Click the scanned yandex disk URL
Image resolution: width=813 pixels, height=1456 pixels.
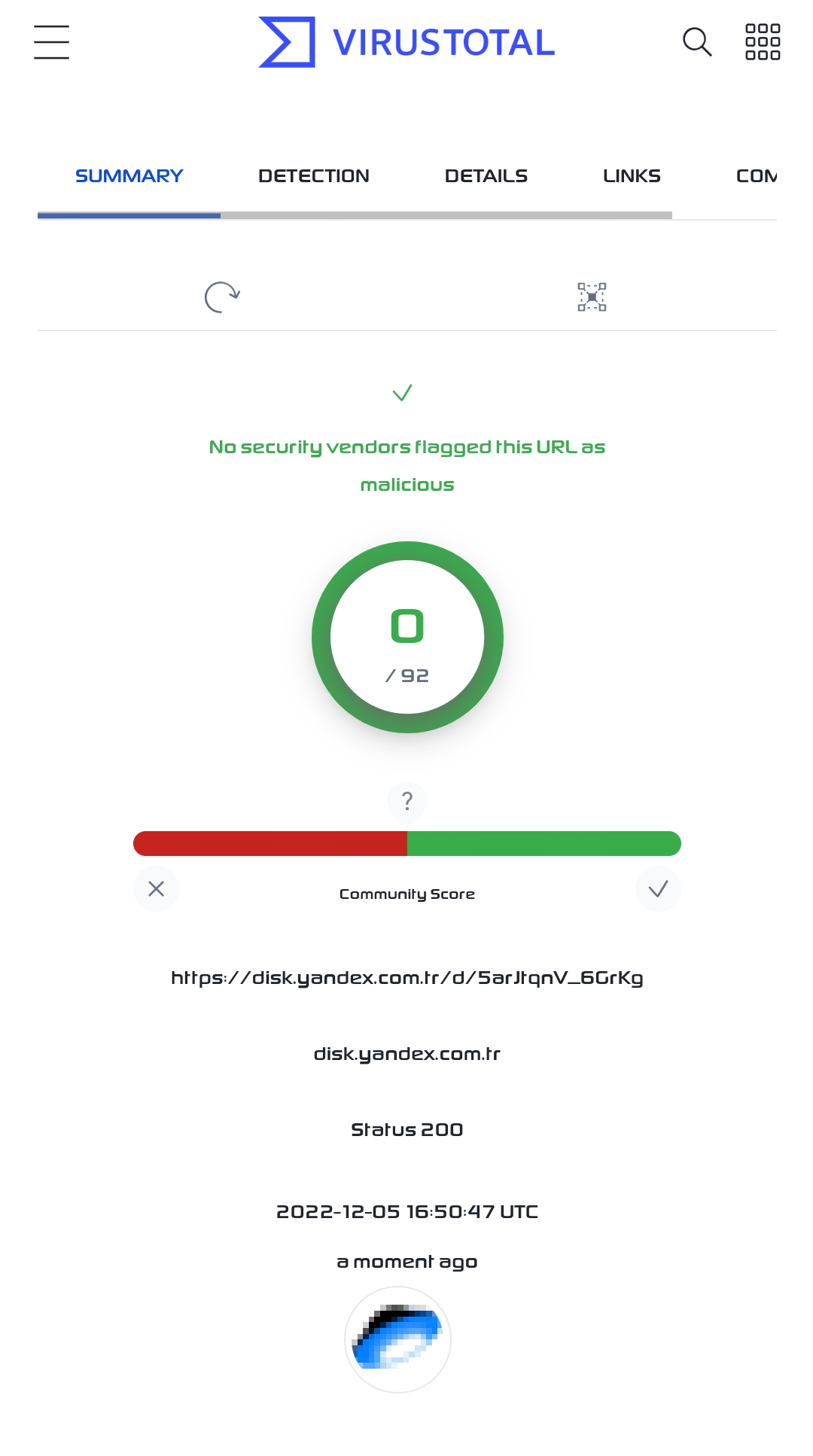[407, 978]
